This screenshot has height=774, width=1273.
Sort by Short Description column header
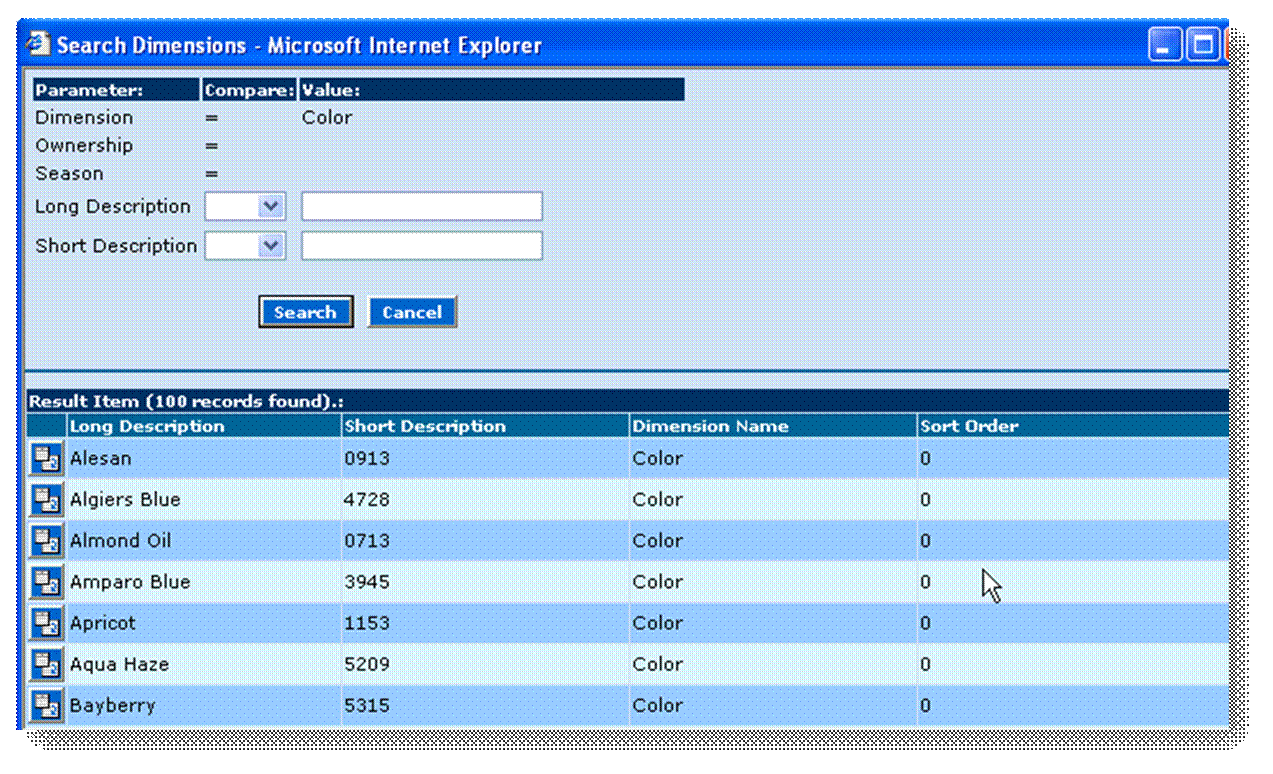pos(425,426)
